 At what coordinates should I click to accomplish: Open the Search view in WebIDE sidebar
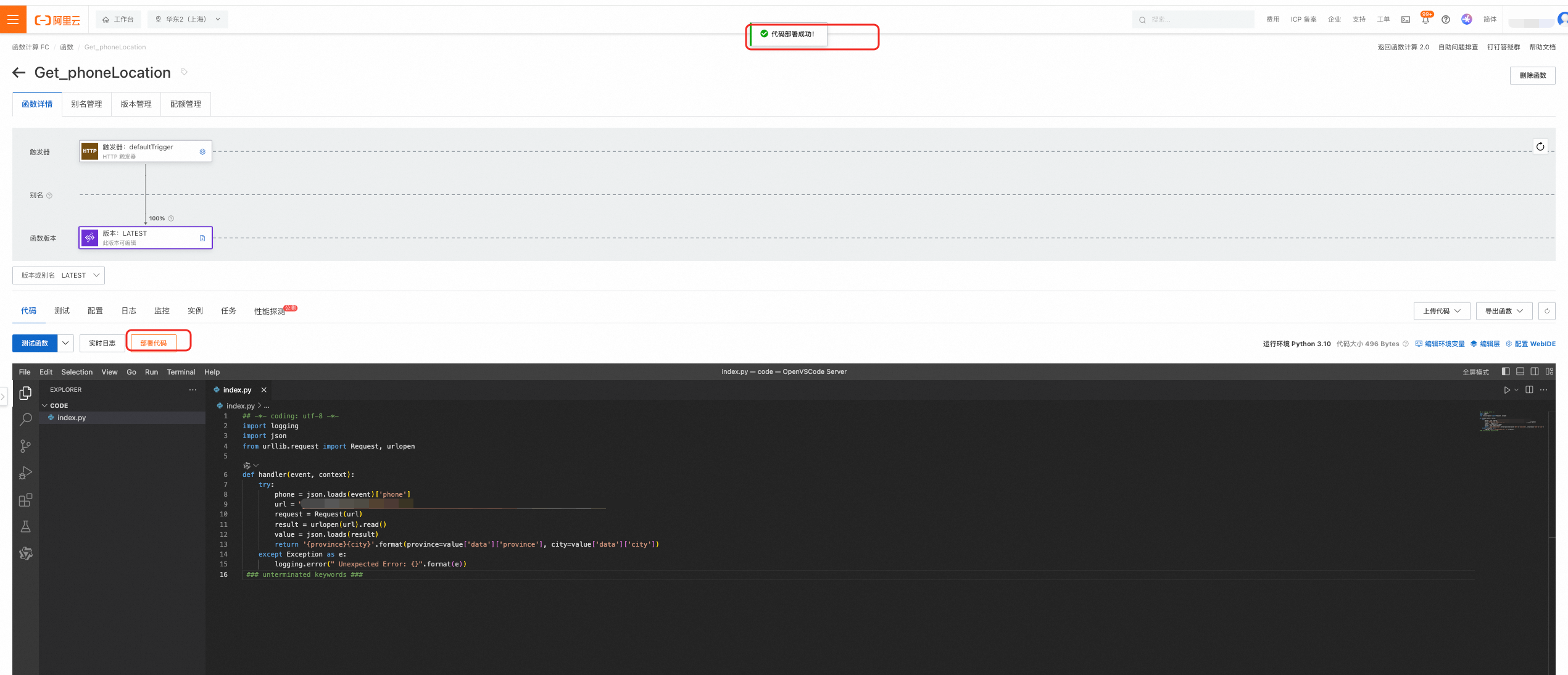[x=25, y=420]
